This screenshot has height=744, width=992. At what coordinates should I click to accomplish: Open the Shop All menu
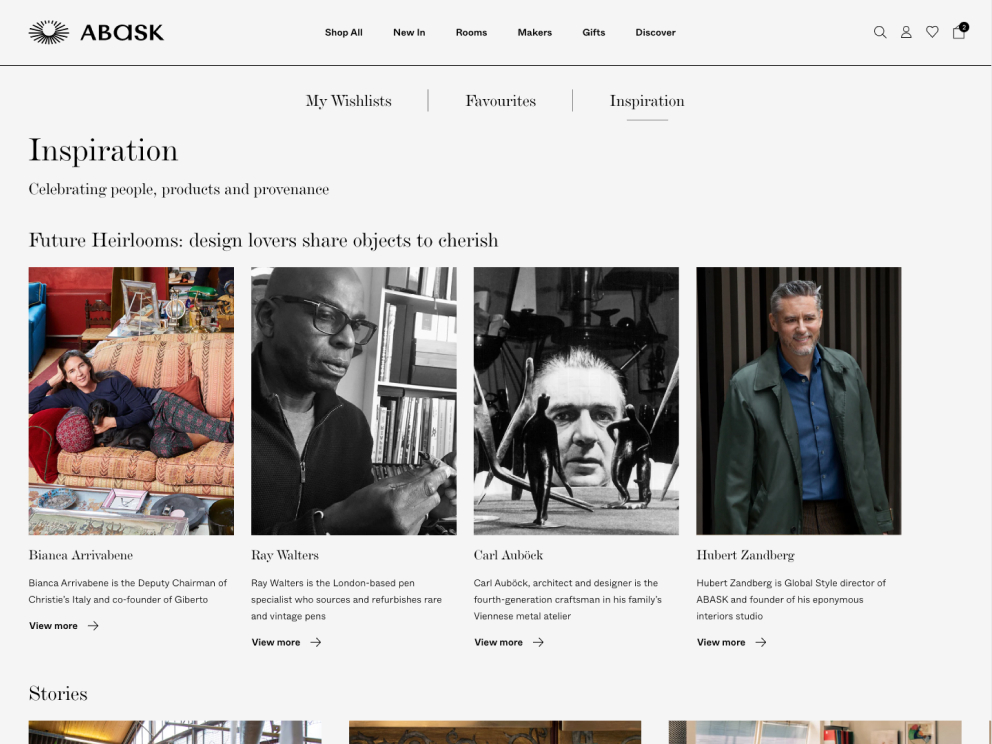[x=343, y=33]
